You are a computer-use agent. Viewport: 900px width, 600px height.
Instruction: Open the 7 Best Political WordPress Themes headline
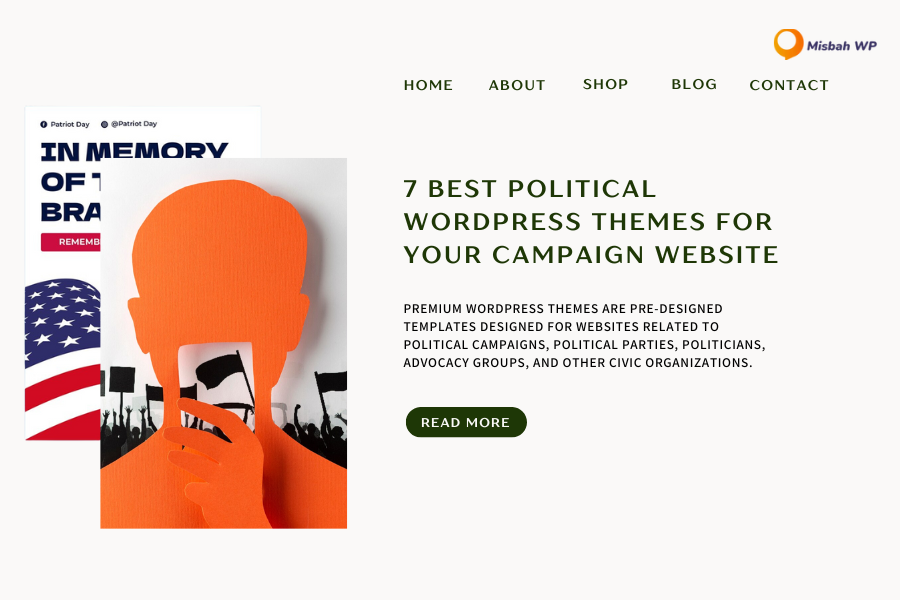click(x=591, y=222)
